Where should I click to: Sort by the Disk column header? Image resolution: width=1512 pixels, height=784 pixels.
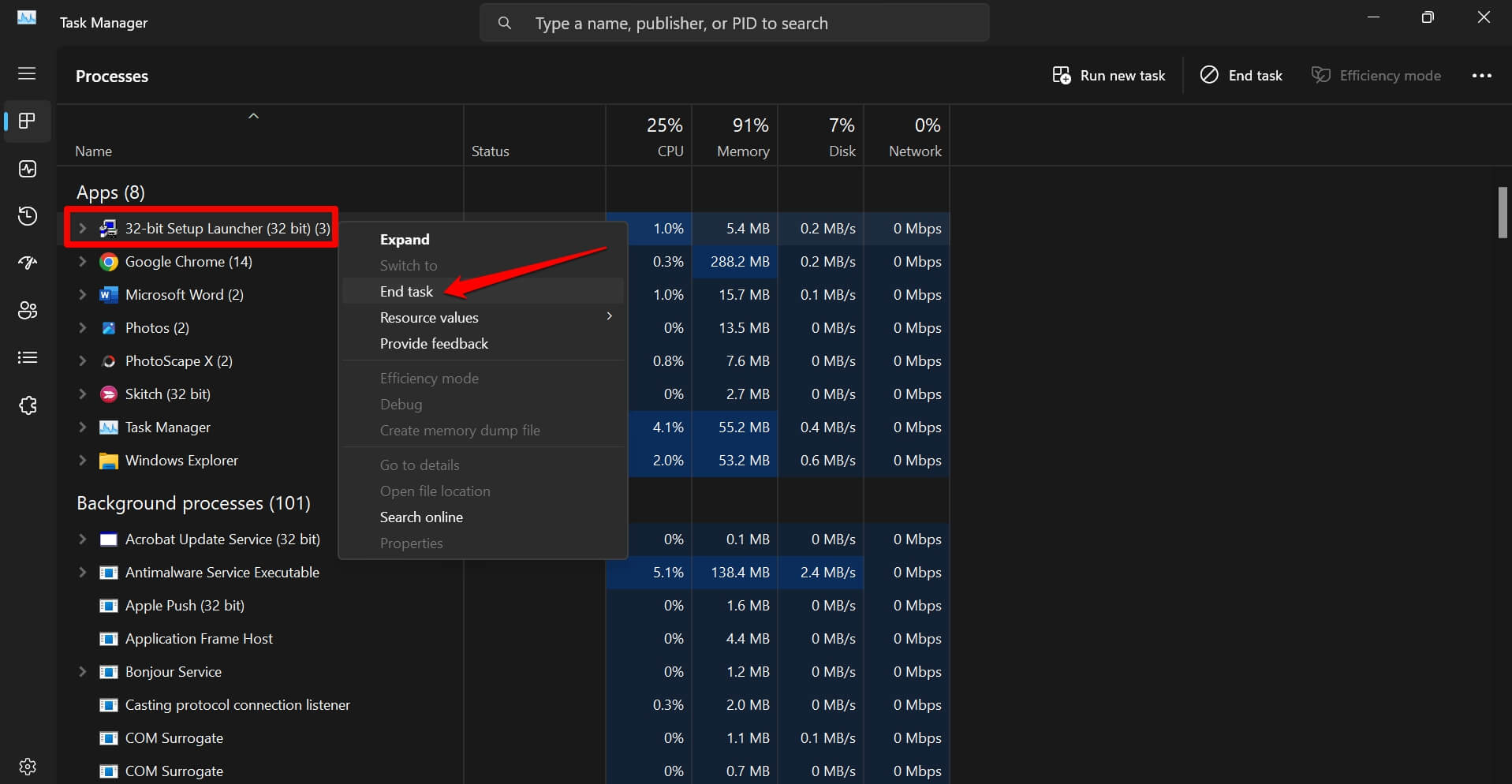click(821, 136)
